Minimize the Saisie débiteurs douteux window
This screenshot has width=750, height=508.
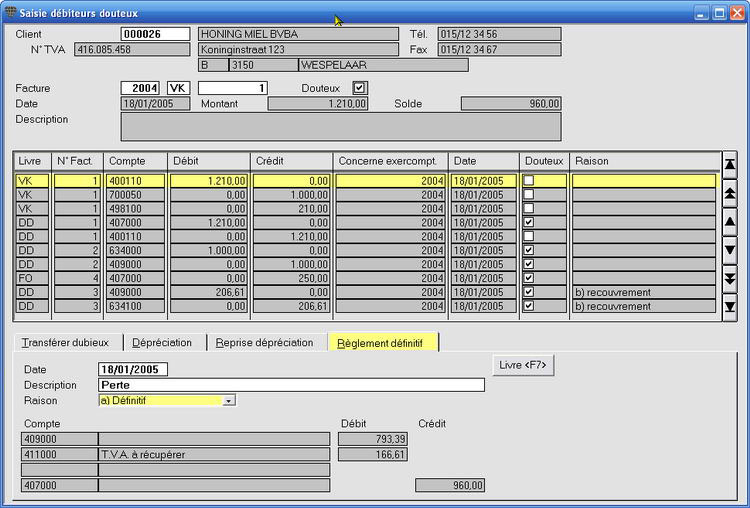point(701,12)
